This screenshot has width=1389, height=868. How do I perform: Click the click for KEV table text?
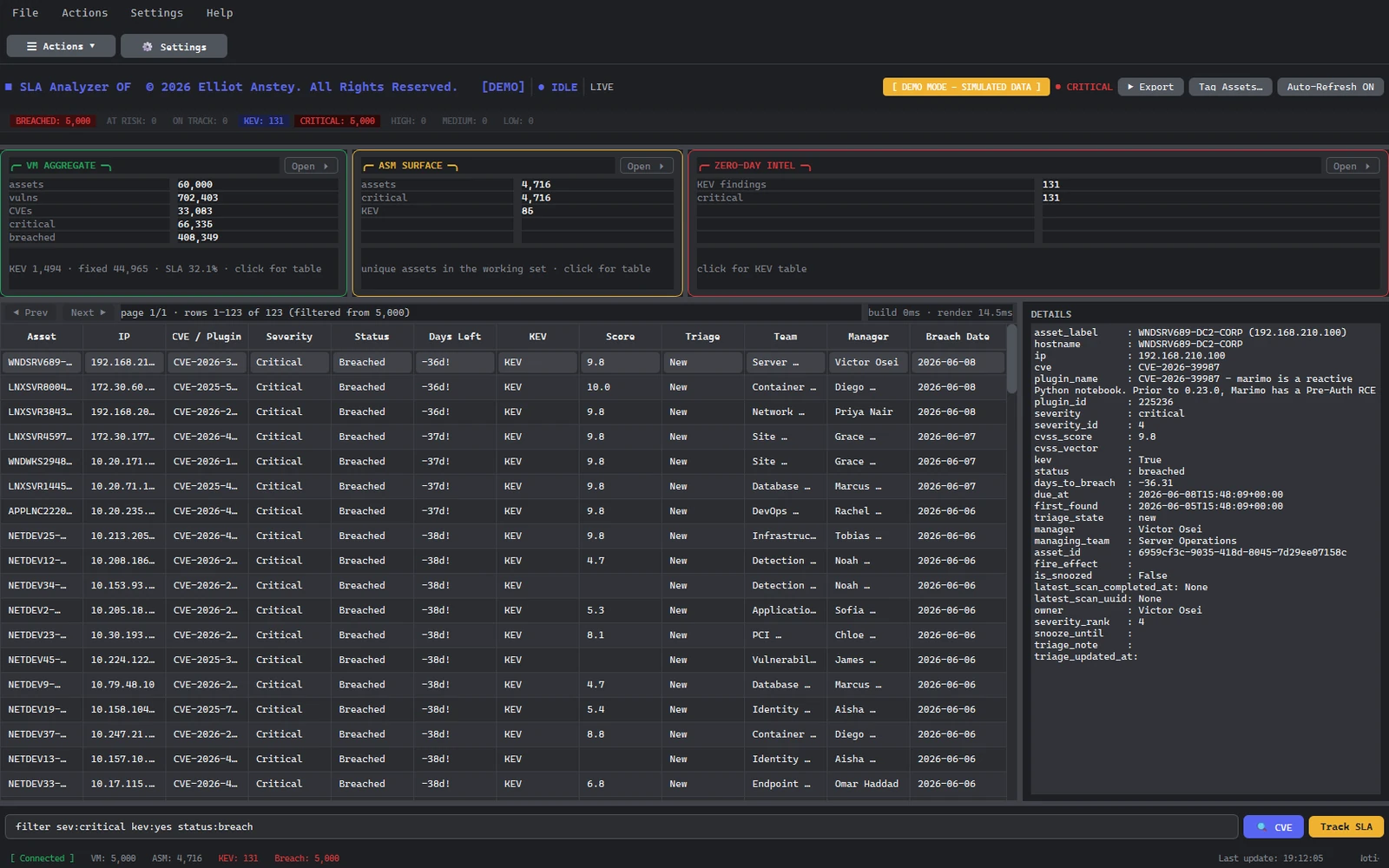click(752, 269)
